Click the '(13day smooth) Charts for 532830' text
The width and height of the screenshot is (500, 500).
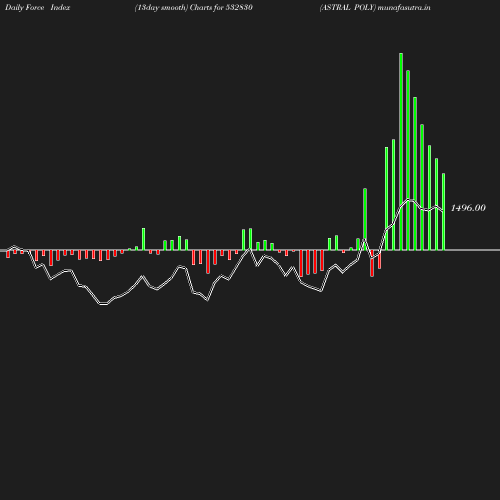(194, 8)
